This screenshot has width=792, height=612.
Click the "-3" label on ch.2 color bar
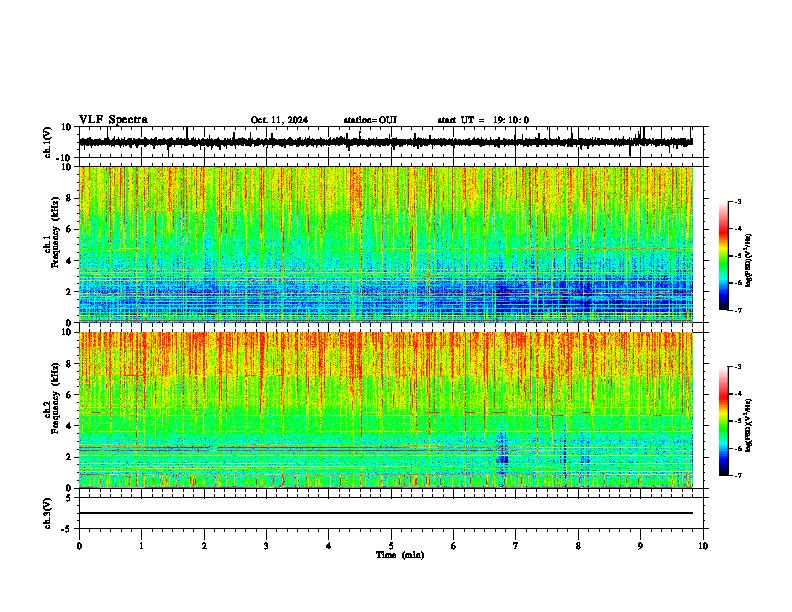(x=737, y=367)
